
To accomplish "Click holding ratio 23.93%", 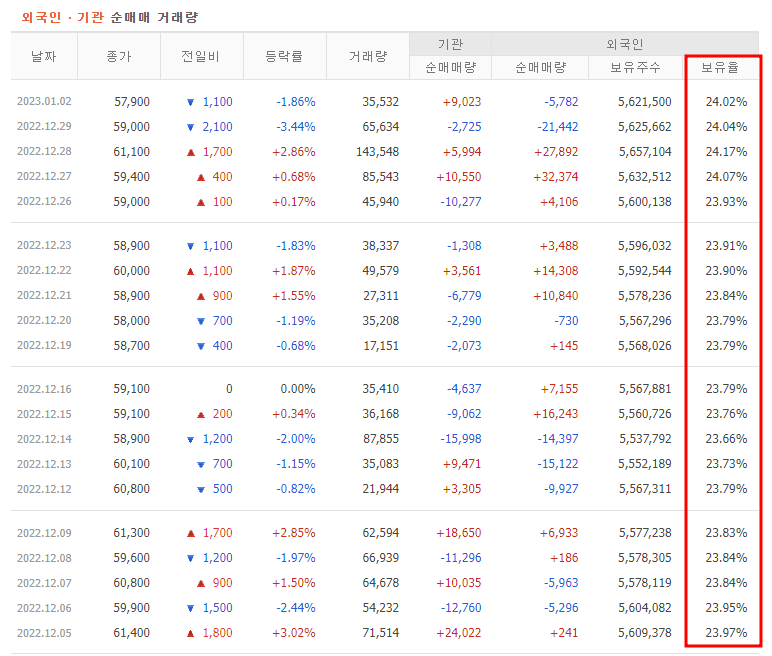I will click(726, 201).
